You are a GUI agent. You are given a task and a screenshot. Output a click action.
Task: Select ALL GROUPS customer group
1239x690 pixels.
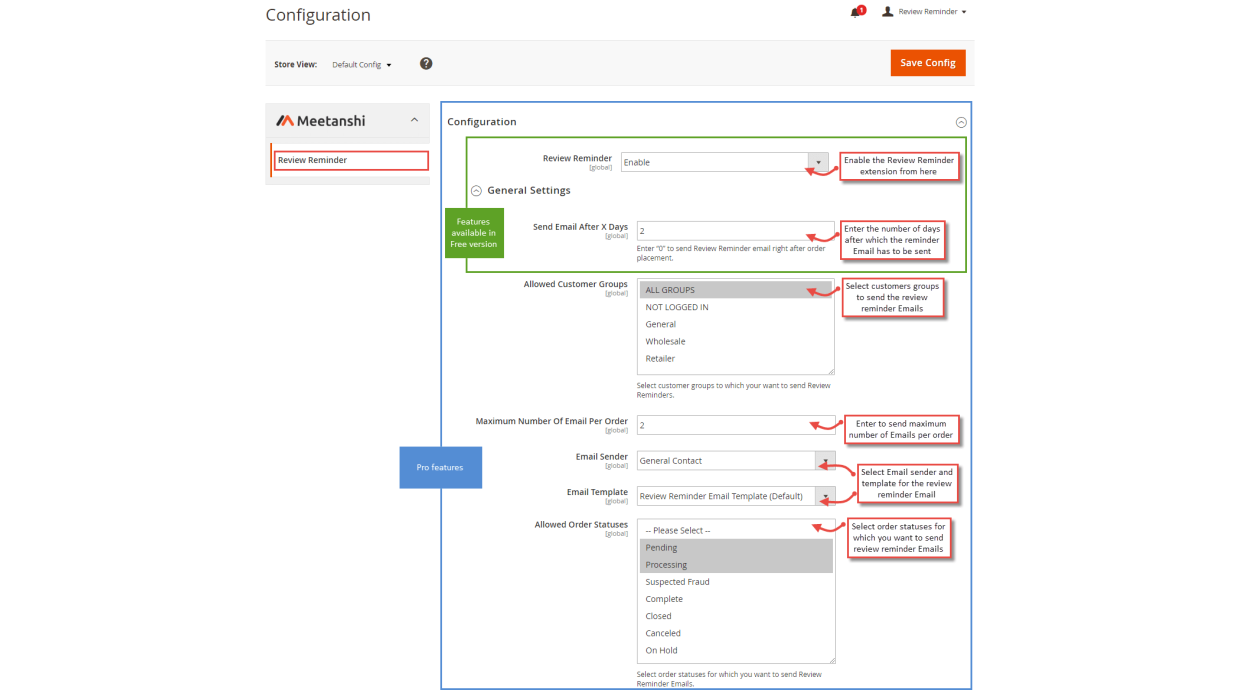(x=735, y=290)
